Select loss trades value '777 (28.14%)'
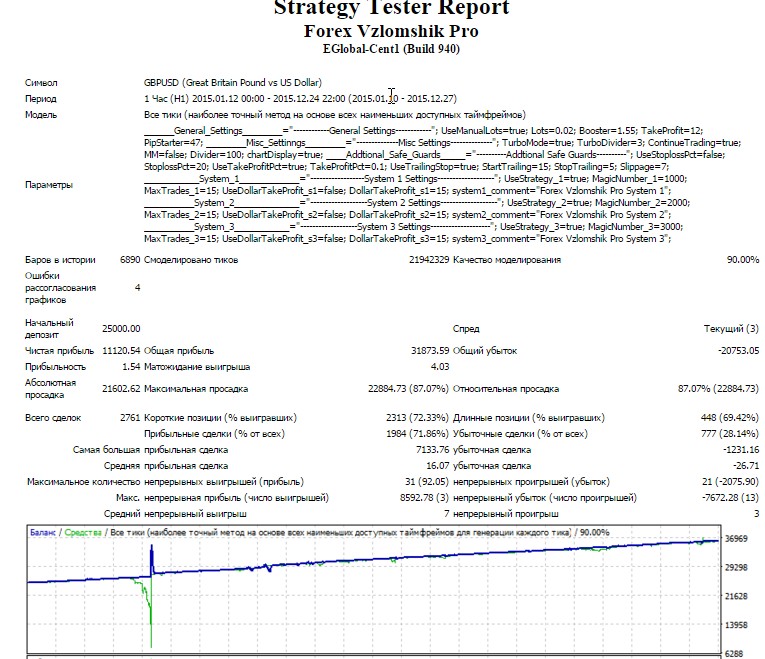This screenshot has height=659, width=765. (730, 434)
